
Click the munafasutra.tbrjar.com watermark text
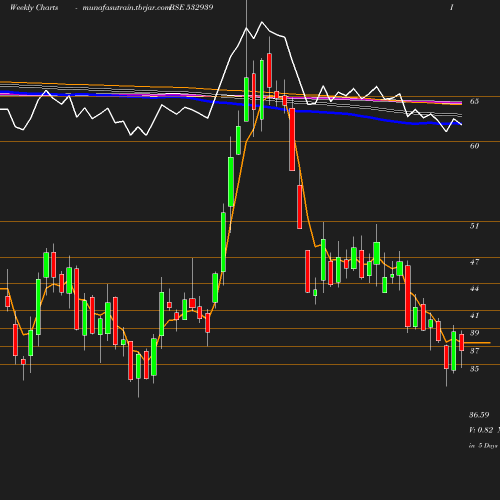[x=126, y=8]
